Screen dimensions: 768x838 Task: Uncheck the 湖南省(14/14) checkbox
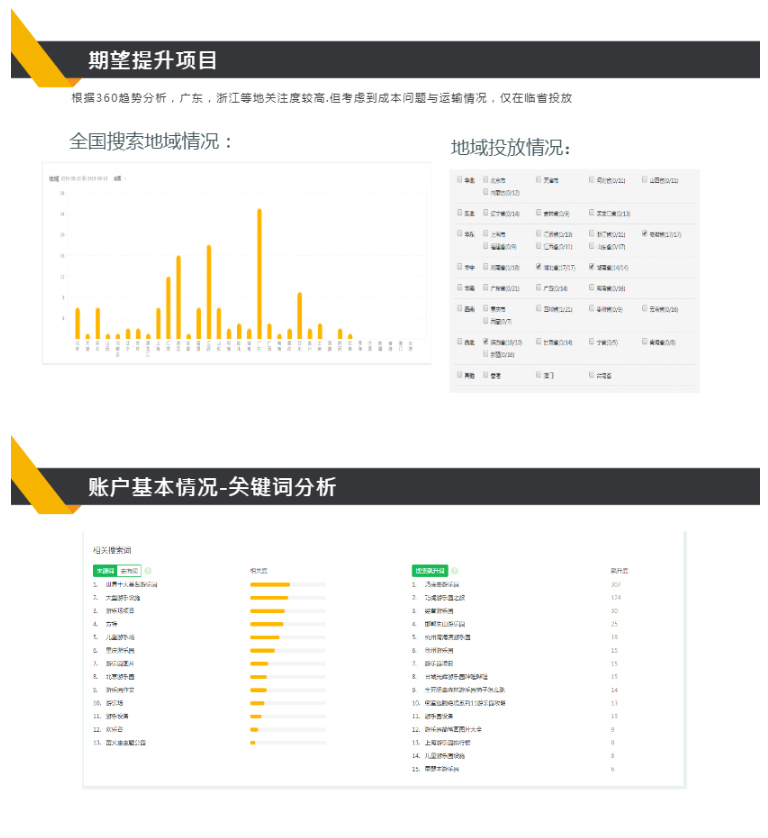click(592, 267)
